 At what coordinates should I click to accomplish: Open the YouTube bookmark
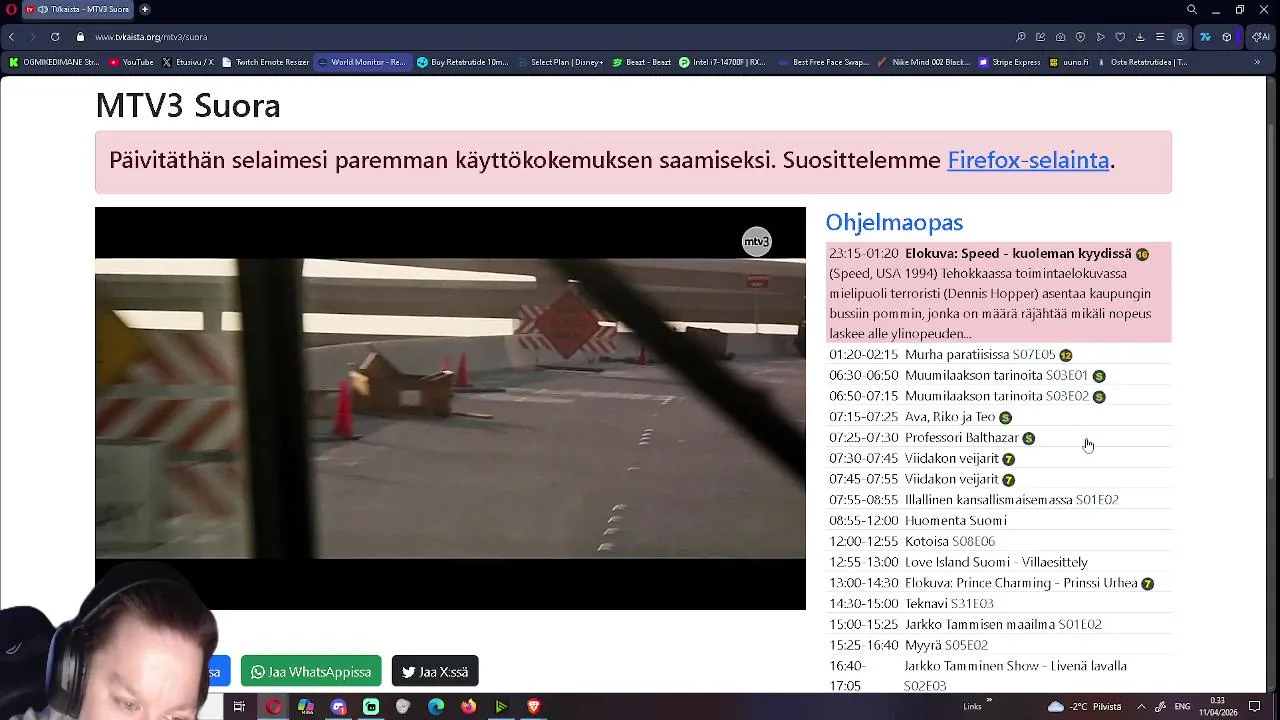point(131,62)
